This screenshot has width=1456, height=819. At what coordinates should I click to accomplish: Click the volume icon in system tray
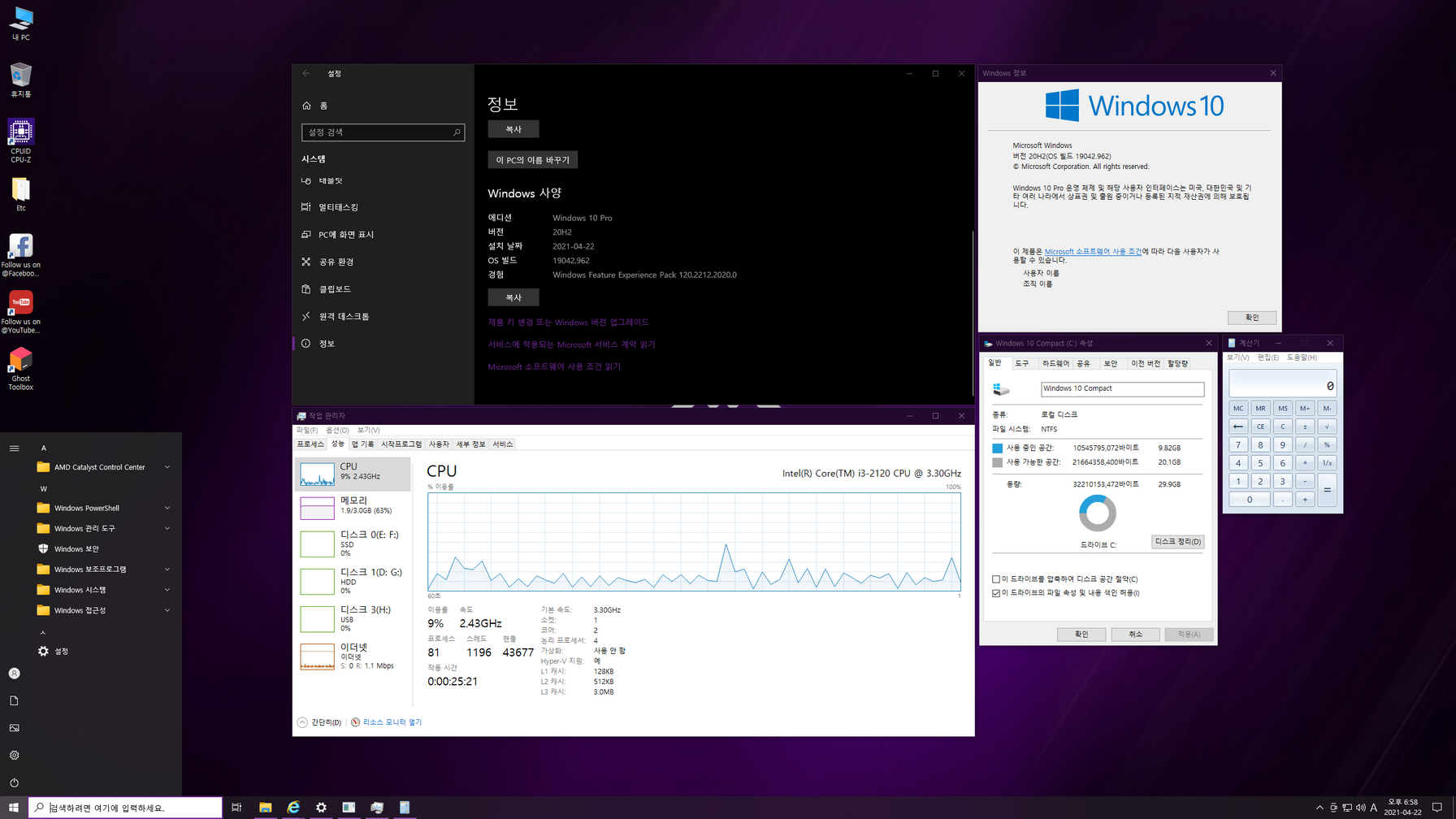tap(1360, 808)
